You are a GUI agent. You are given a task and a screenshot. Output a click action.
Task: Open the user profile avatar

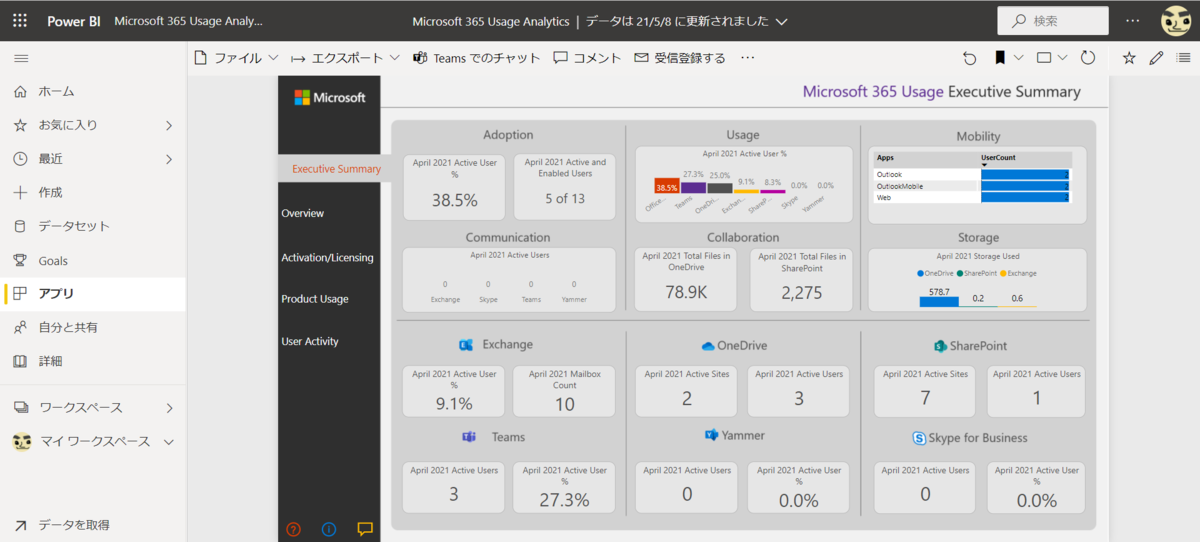pos(1175,20)
